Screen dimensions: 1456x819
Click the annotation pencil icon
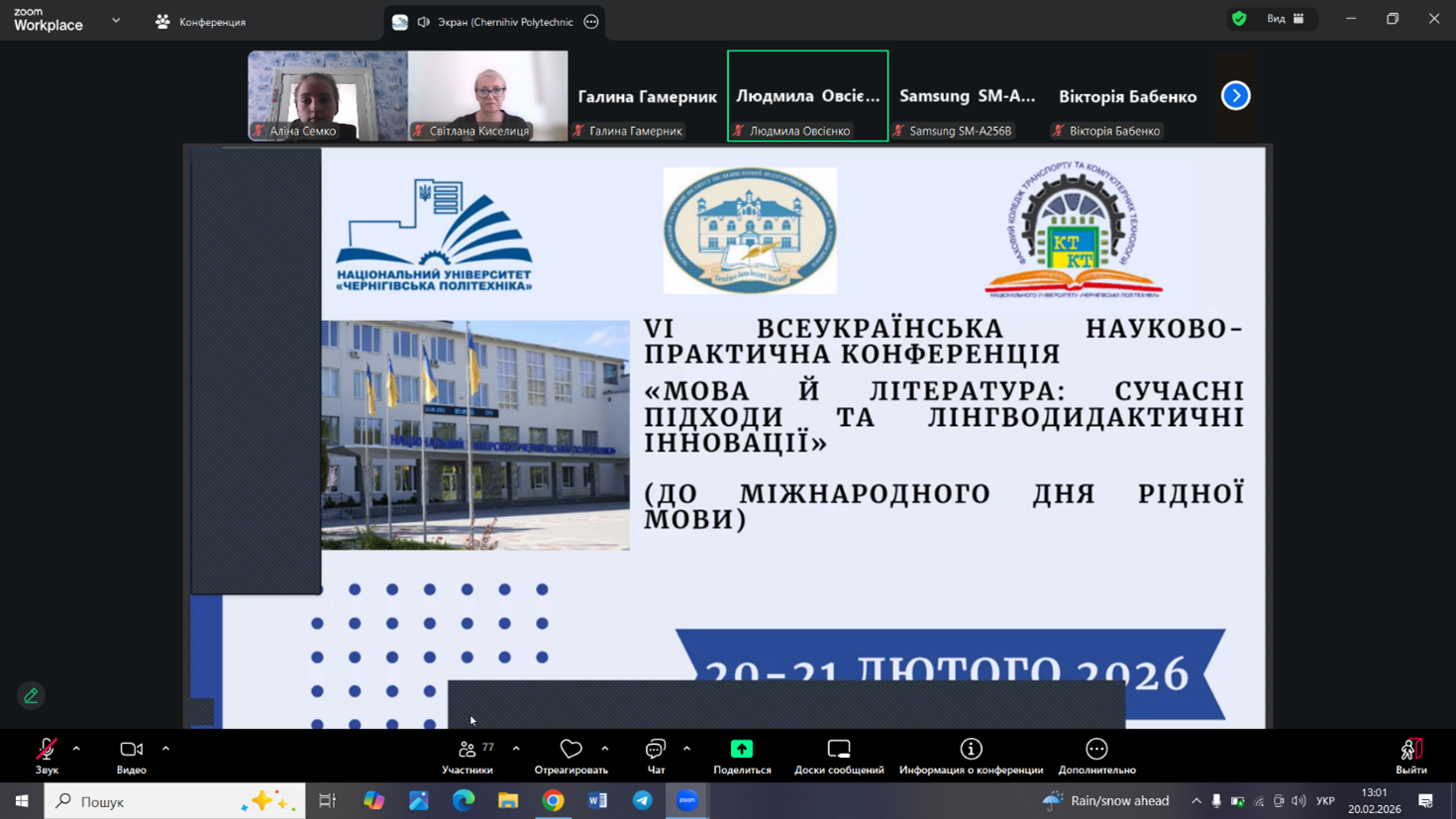pos(31,696)
